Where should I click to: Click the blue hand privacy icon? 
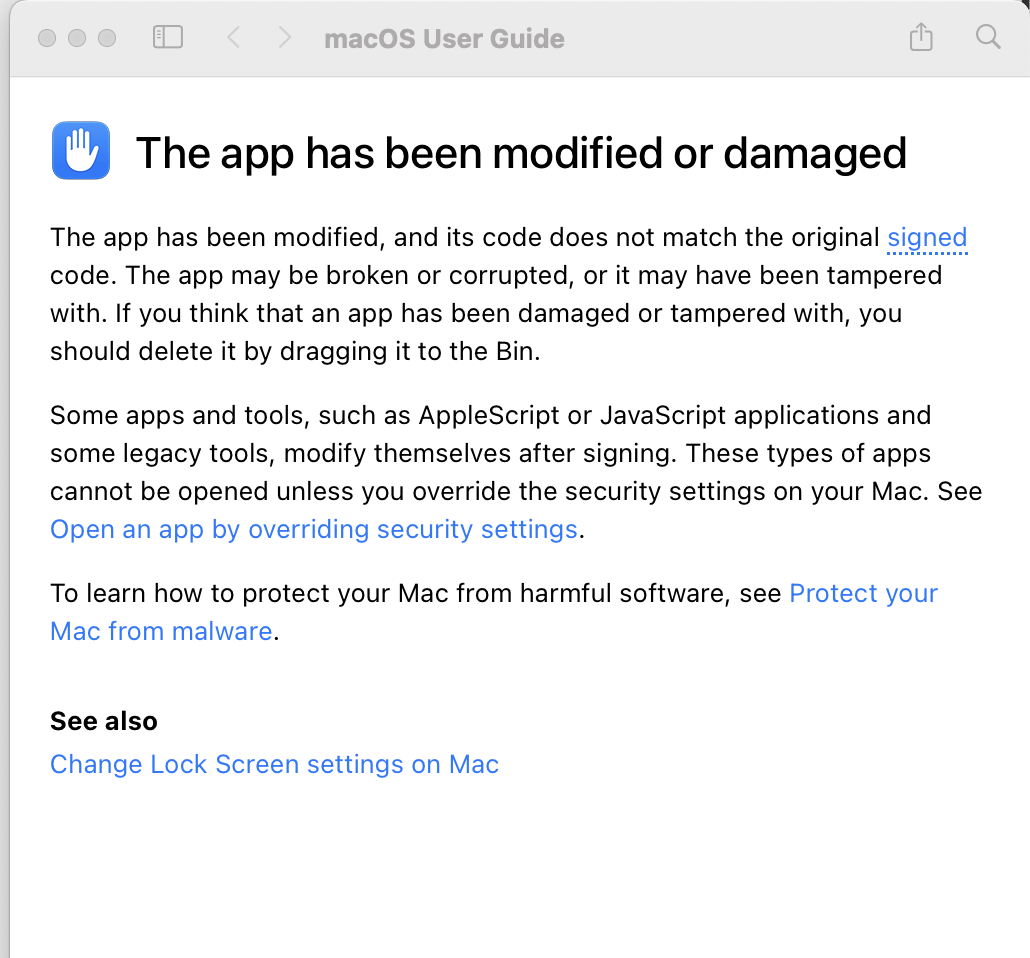coord(80,152)
